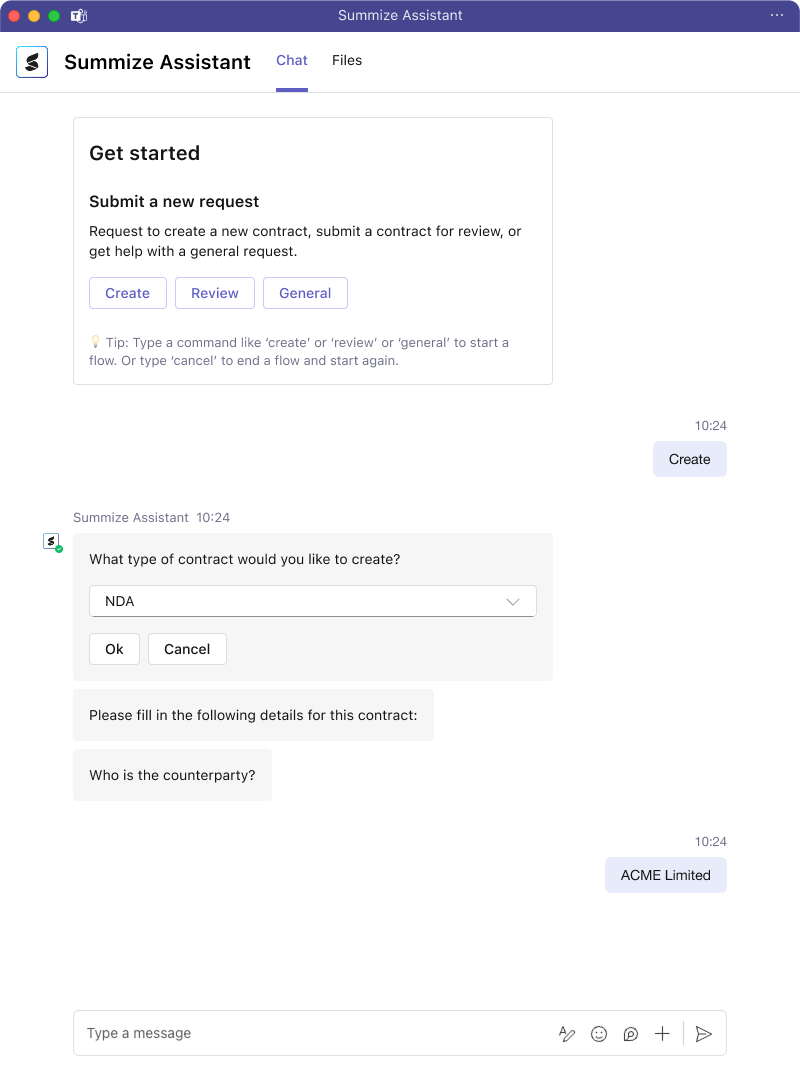Click the Review request button

pos(214,293)
